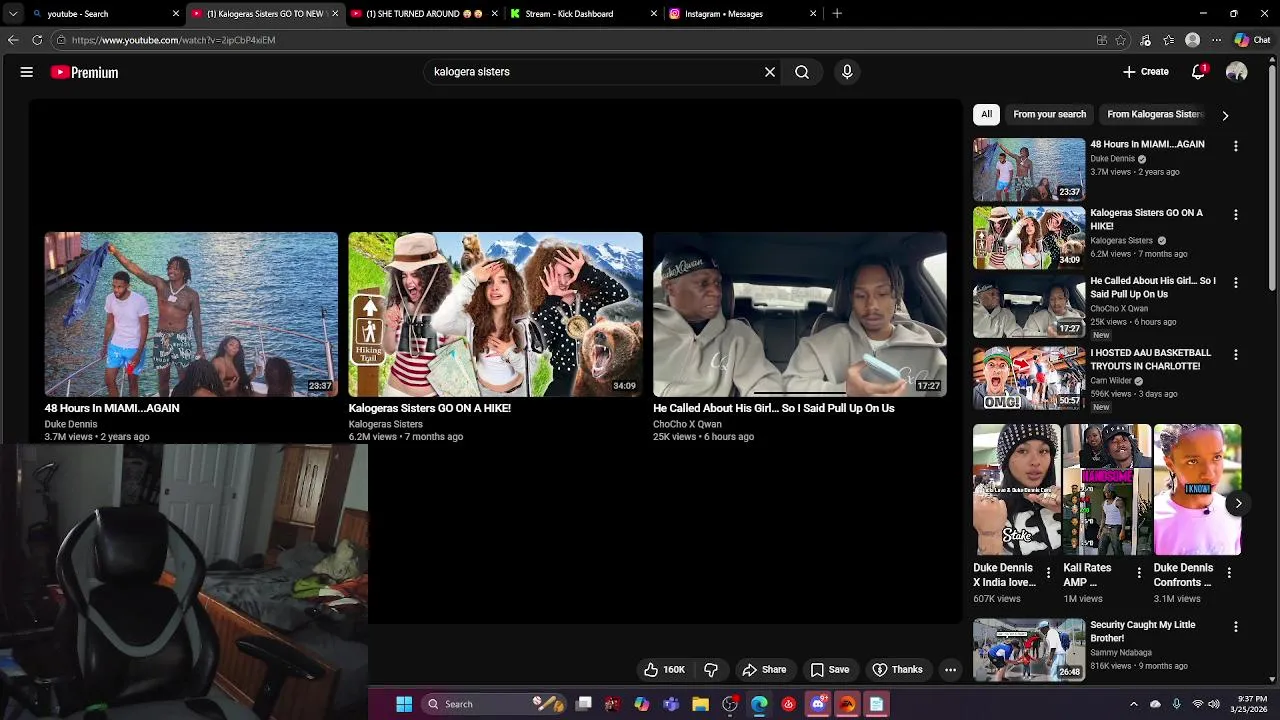Open a new browser tab with plus

click(x=837, y=14)
